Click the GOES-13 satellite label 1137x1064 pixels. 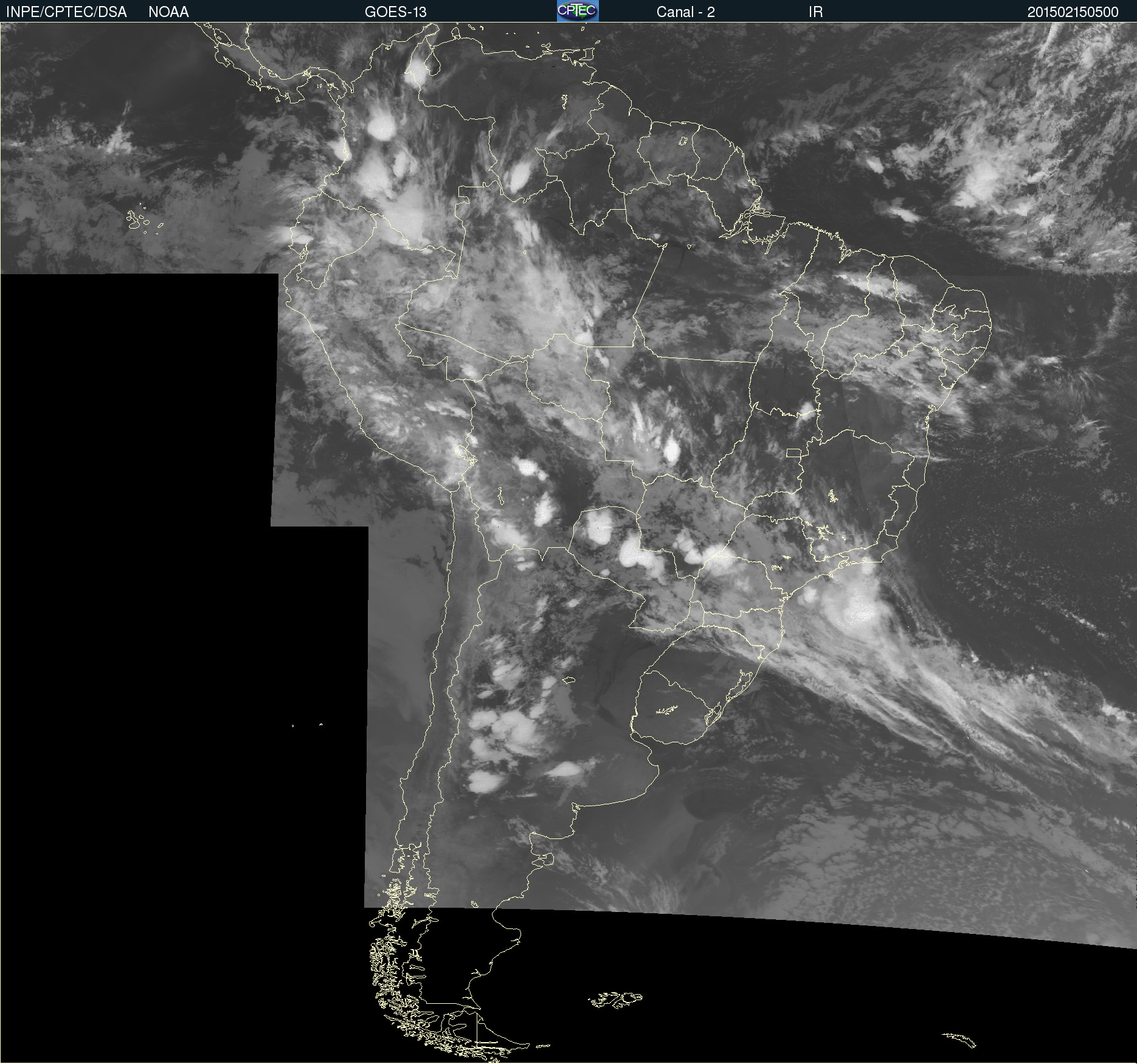396,12
